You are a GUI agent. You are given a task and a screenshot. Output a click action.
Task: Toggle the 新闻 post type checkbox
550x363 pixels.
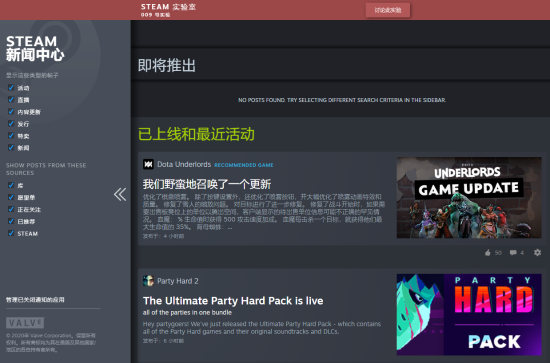coord(11,147)
